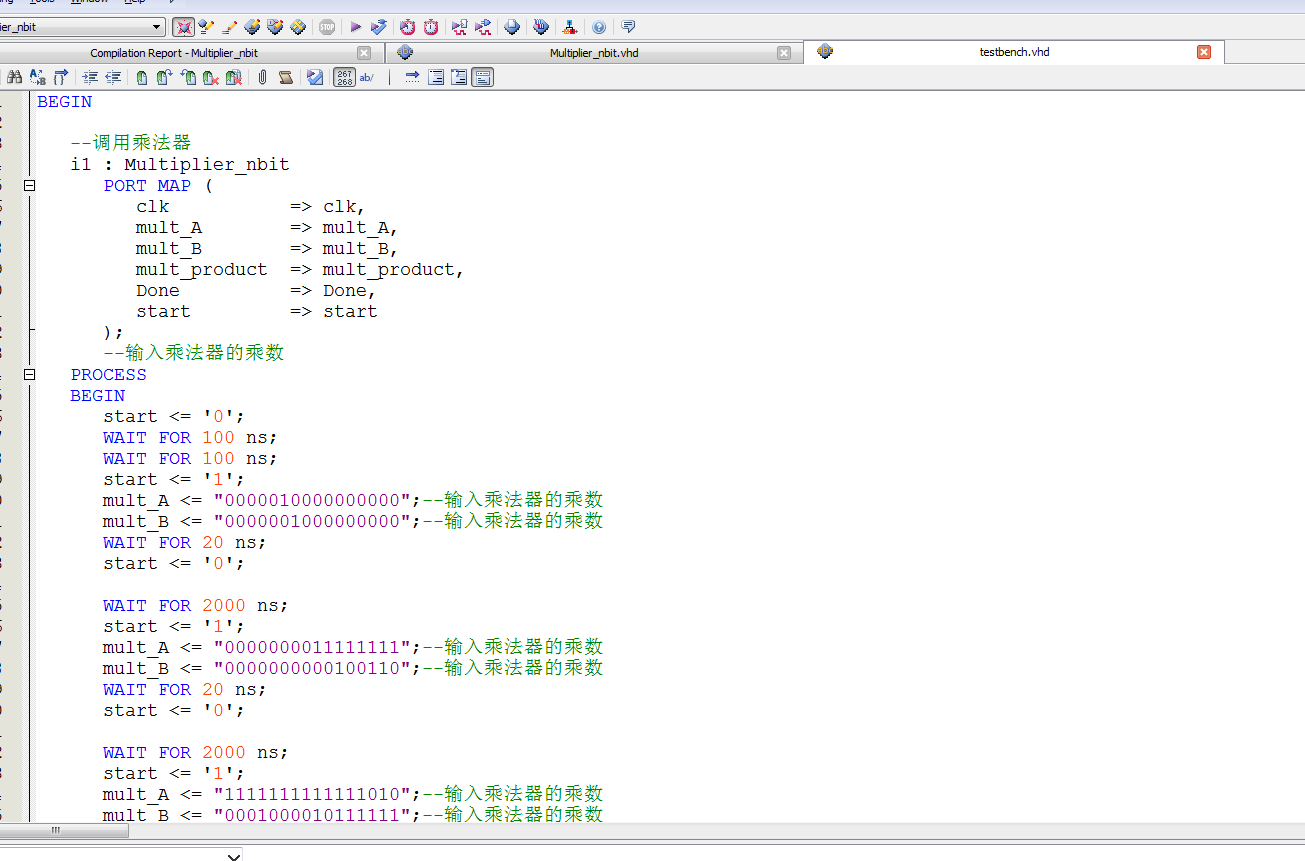Viewport: 1305px width, 861px height.
Task: Open Insert Template scroll icon
Action: coord(286,77)
